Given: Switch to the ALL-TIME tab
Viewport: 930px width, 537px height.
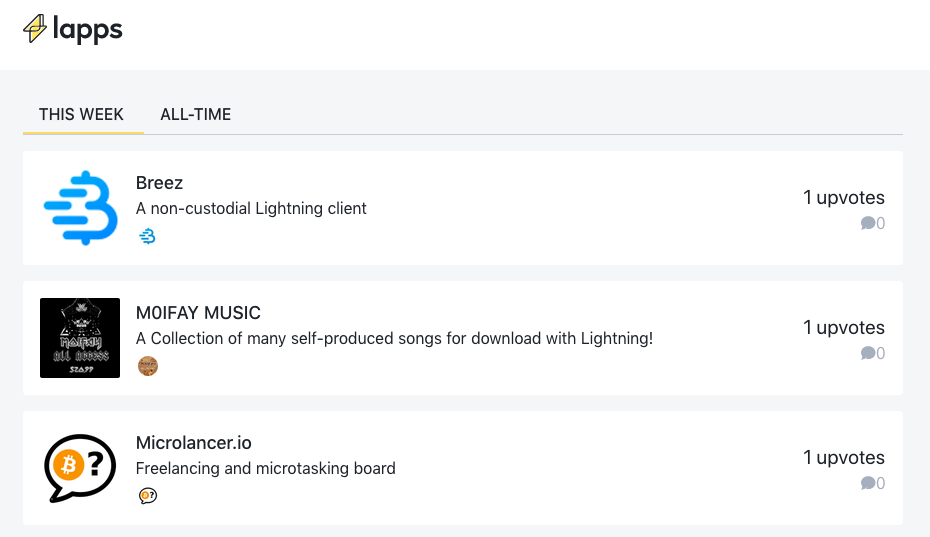Looking at the screenshot, I should point(196,115).
